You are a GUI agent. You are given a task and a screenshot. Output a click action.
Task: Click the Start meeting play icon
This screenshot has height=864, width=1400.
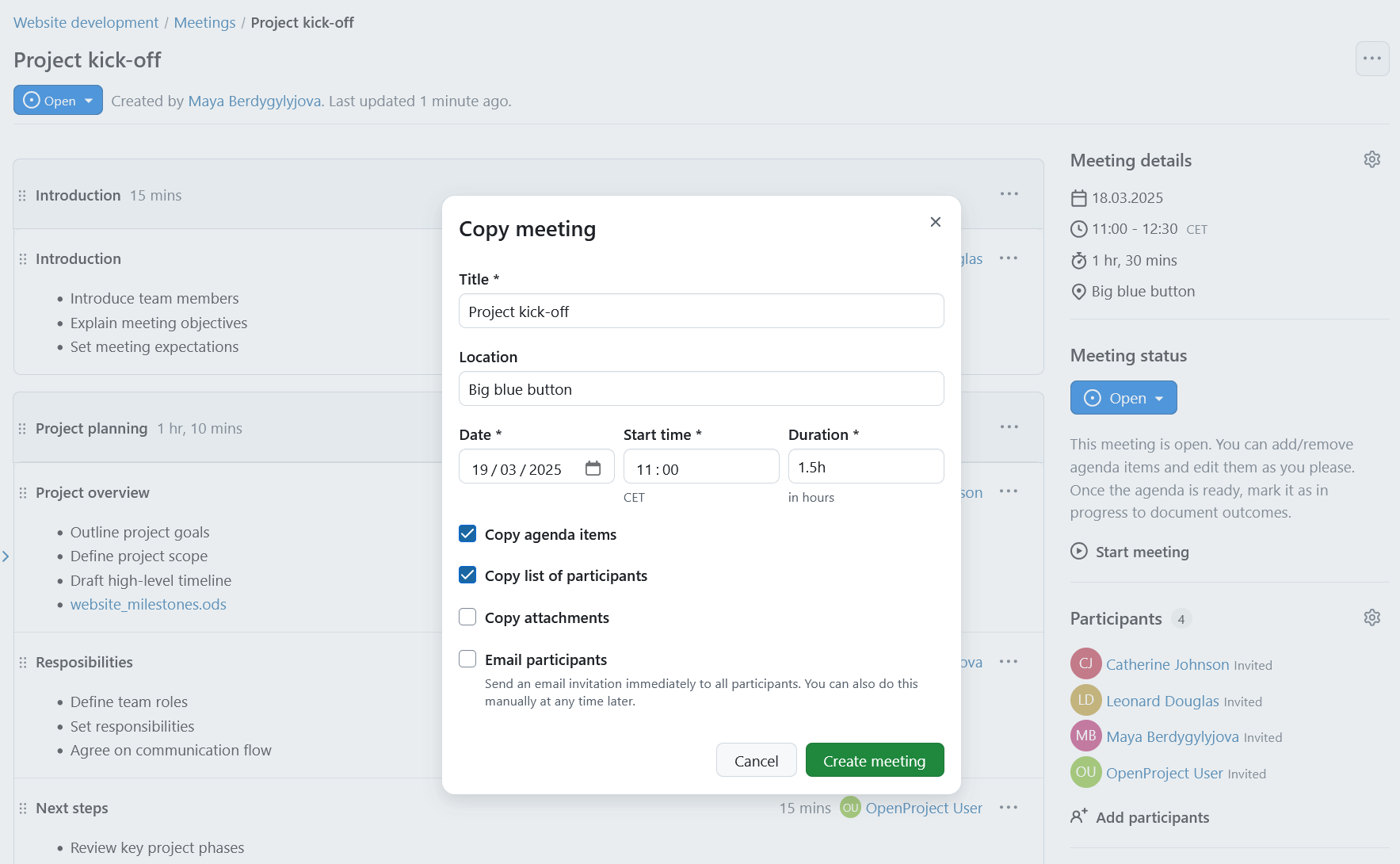(1078, 552)
